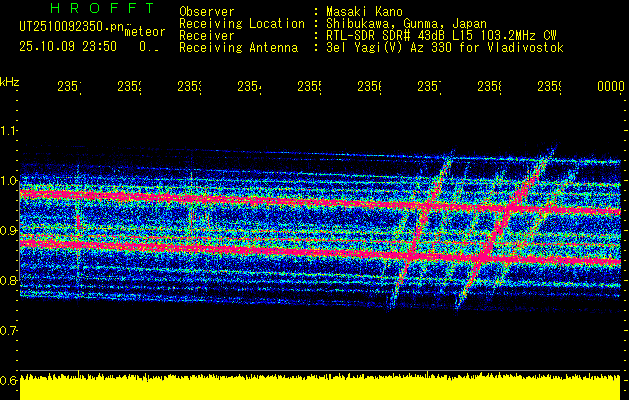Viewport: 629px width, 400px height.
Task: Click the 0000 time axis marker
Action: click(x=611, y=87)
